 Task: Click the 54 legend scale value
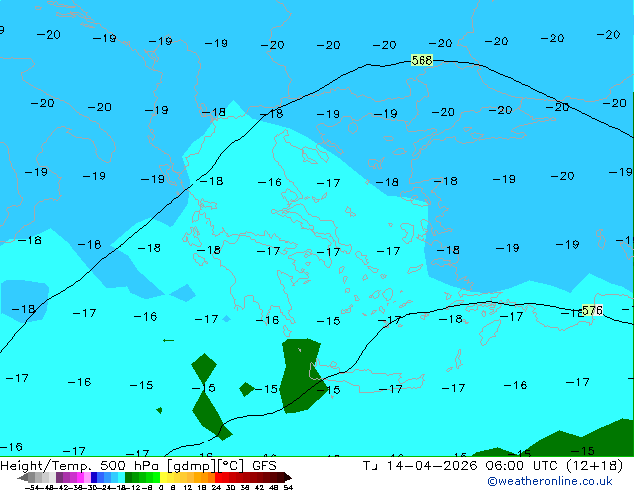(289, 487)
